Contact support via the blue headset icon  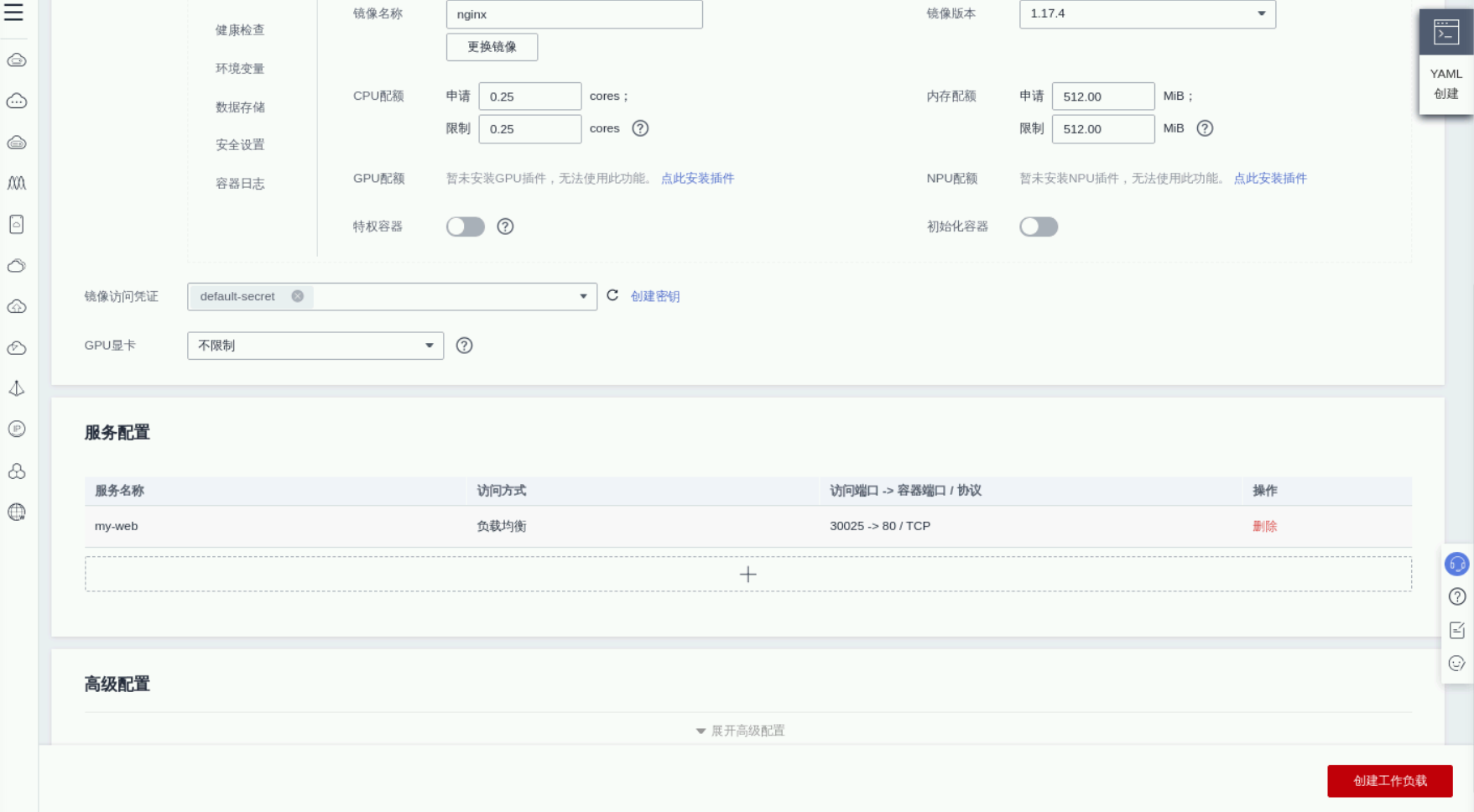tap(1457, 565)
